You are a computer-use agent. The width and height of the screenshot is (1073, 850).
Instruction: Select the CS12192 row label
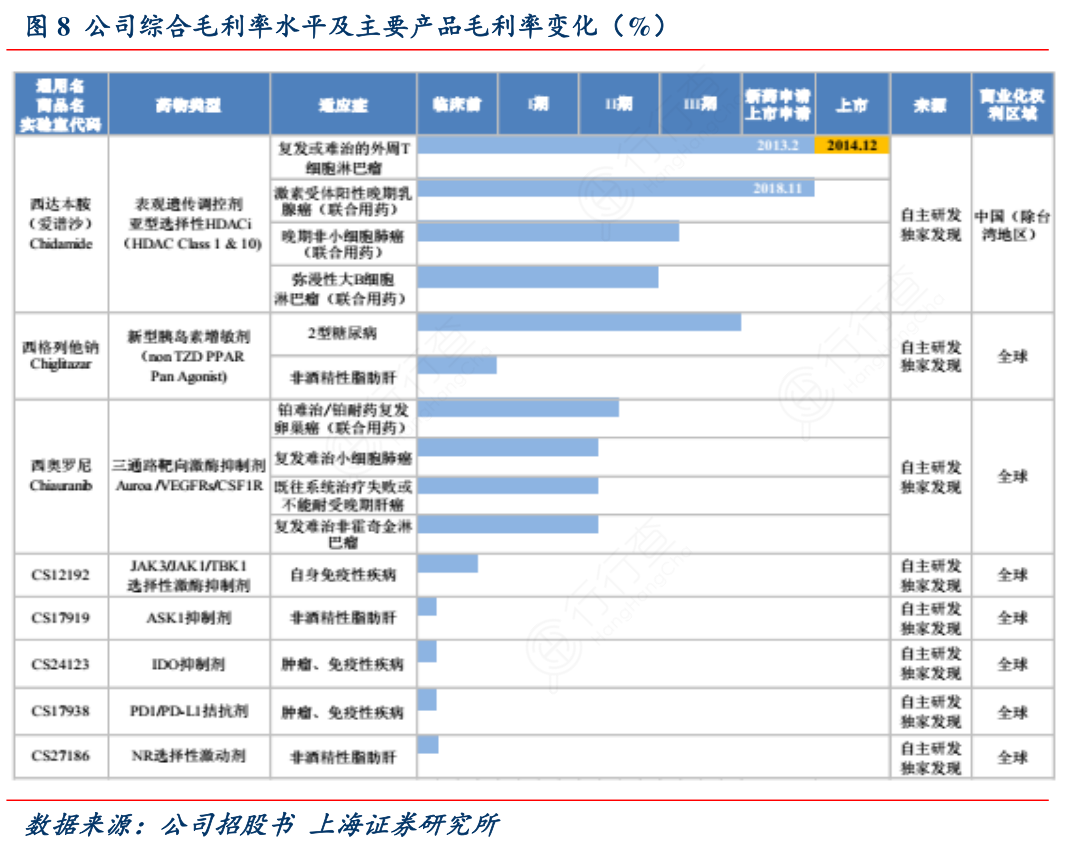pos(60,575)
